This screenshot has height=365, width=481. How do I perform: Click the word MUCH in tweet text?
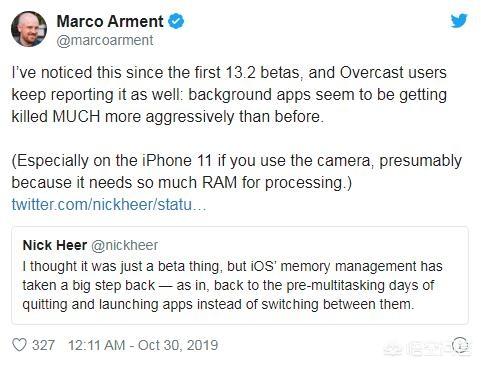[76, 117]
